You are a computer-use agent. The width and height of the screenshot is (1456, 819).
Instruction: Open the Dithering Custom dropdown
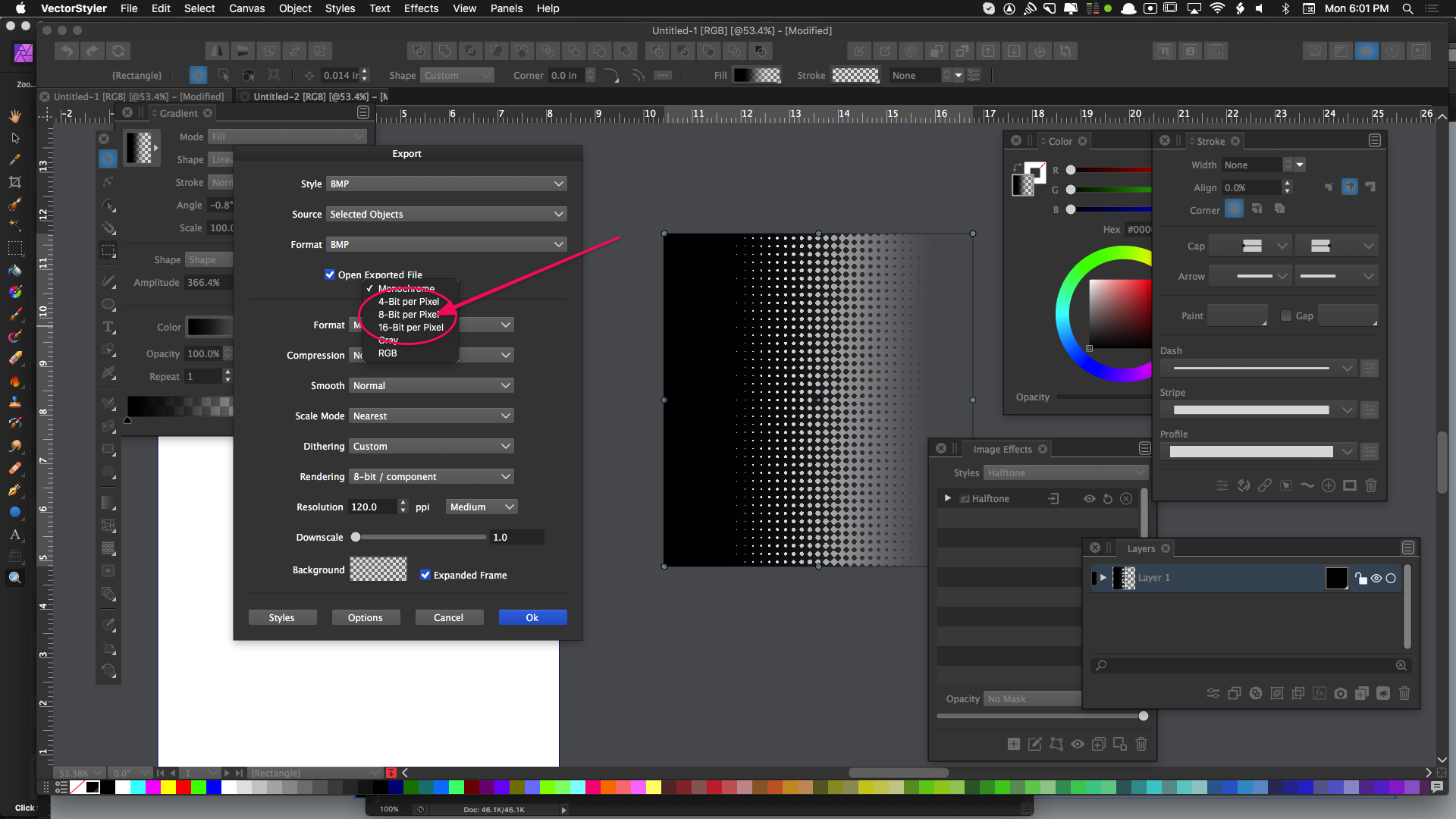[x=431, y=446]
